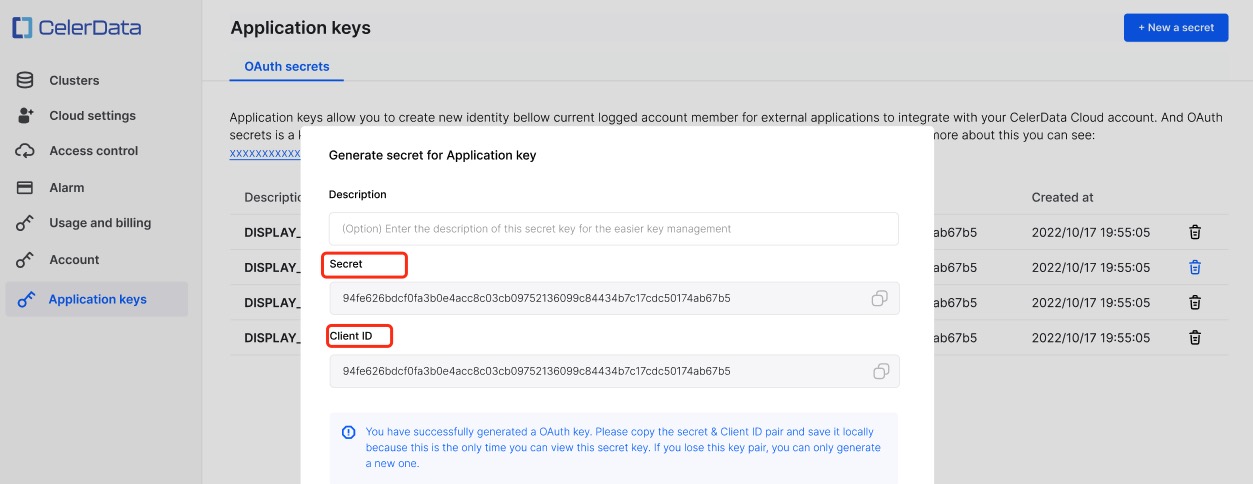1253x484 pixels.
Task: Go to Account in sidebar
Action: [74, 260]
